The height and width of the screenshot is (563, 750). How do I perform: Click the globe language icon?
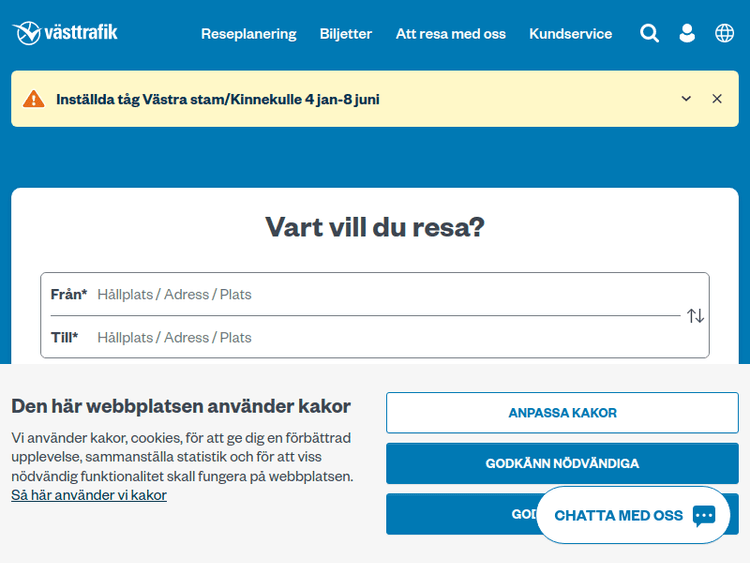724,33
